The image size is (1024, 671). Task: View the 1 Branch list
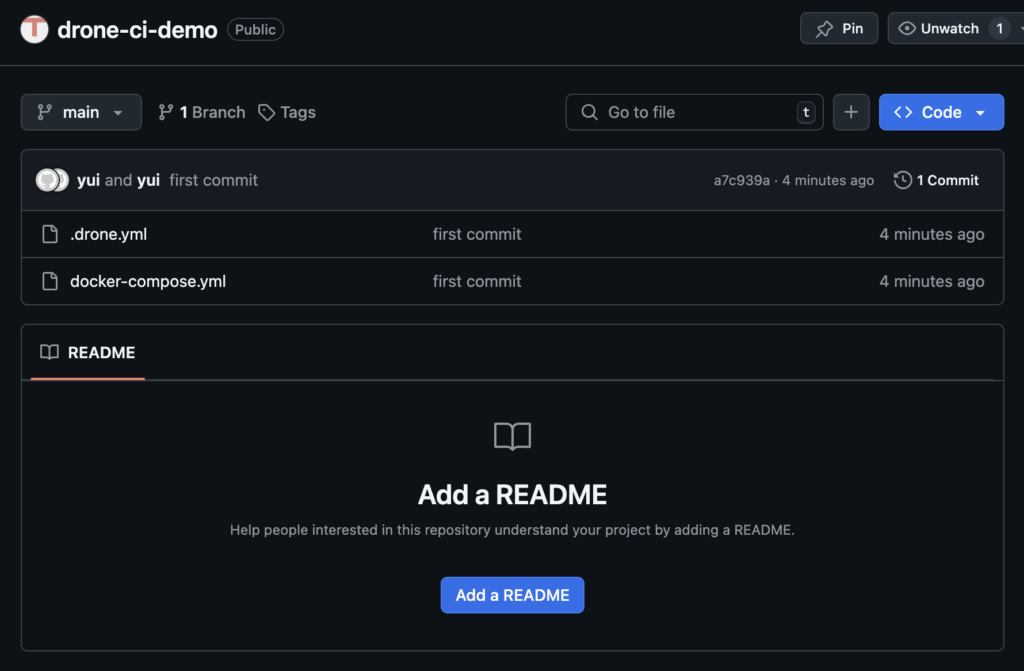[x=202, y=112]
